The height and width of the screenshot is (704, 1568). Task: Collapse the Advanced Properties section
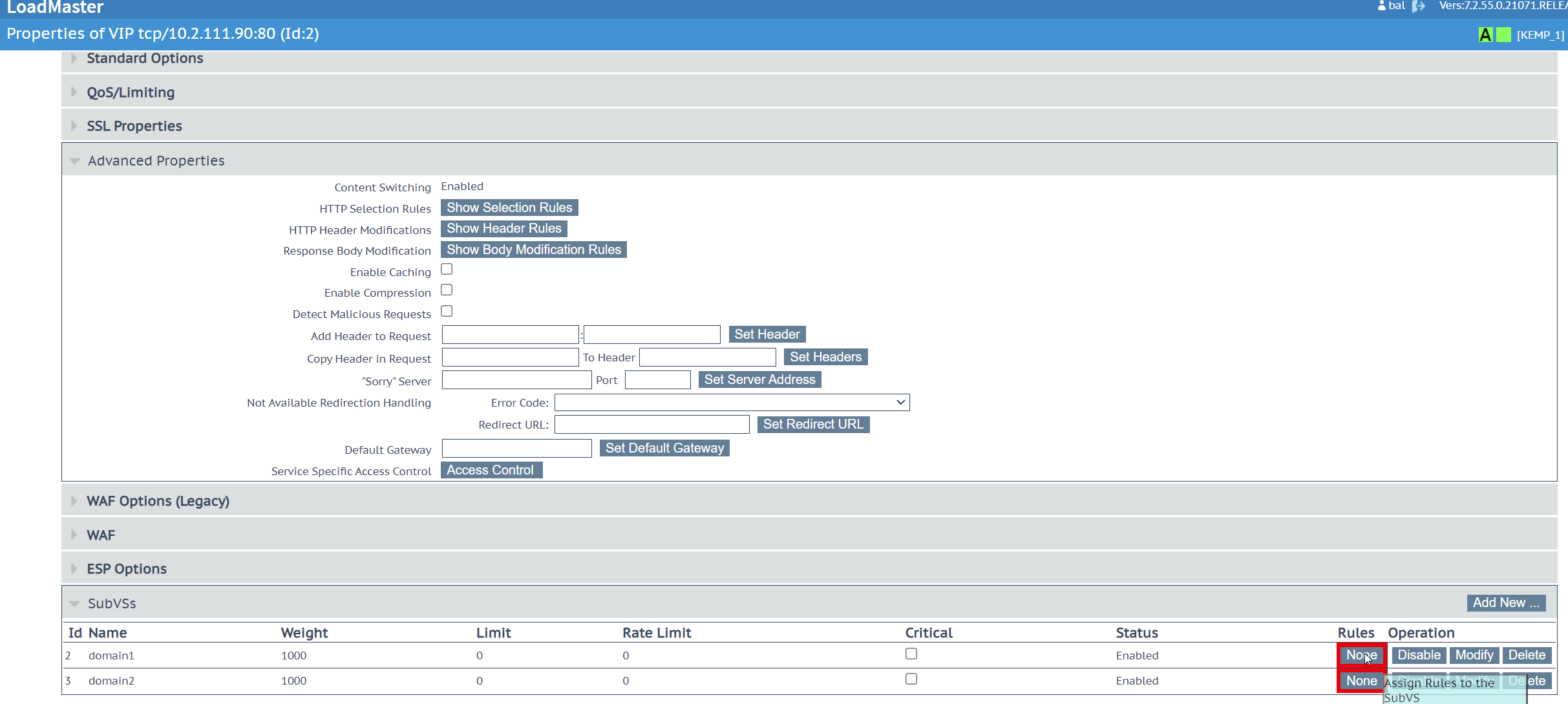coord(74,161)
